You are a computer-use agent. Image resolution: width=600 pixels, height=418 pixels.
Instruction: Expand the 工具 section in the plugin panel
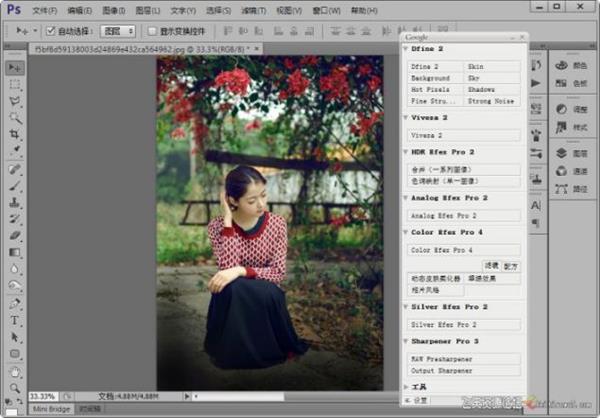[x=418, y=386]
